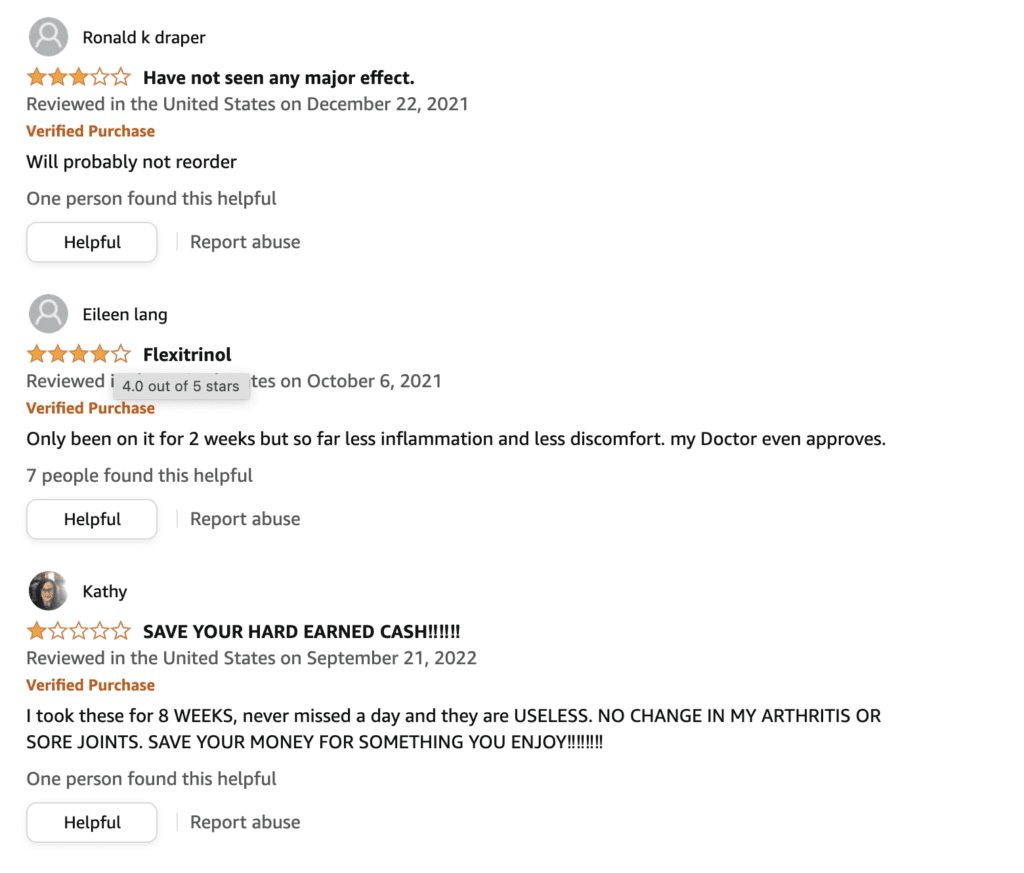Mark Kathy's review as Helpful
This screenshot has height=873, width=1024.
point(92,822)
